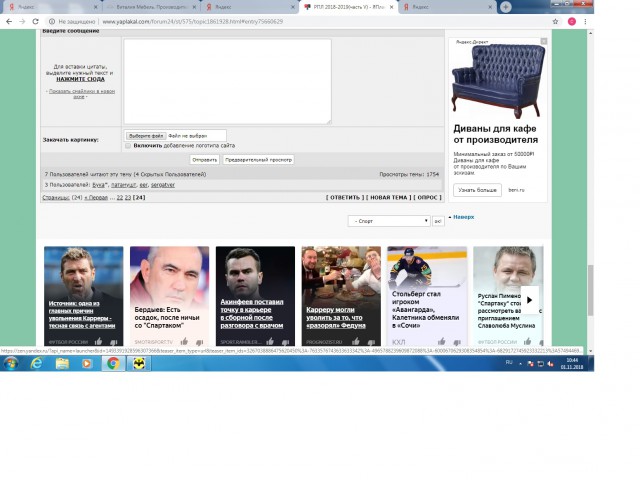Close the РПЛ 2018-2019 tab
Viewport: 640px width, 480px height.
(391, 7)
